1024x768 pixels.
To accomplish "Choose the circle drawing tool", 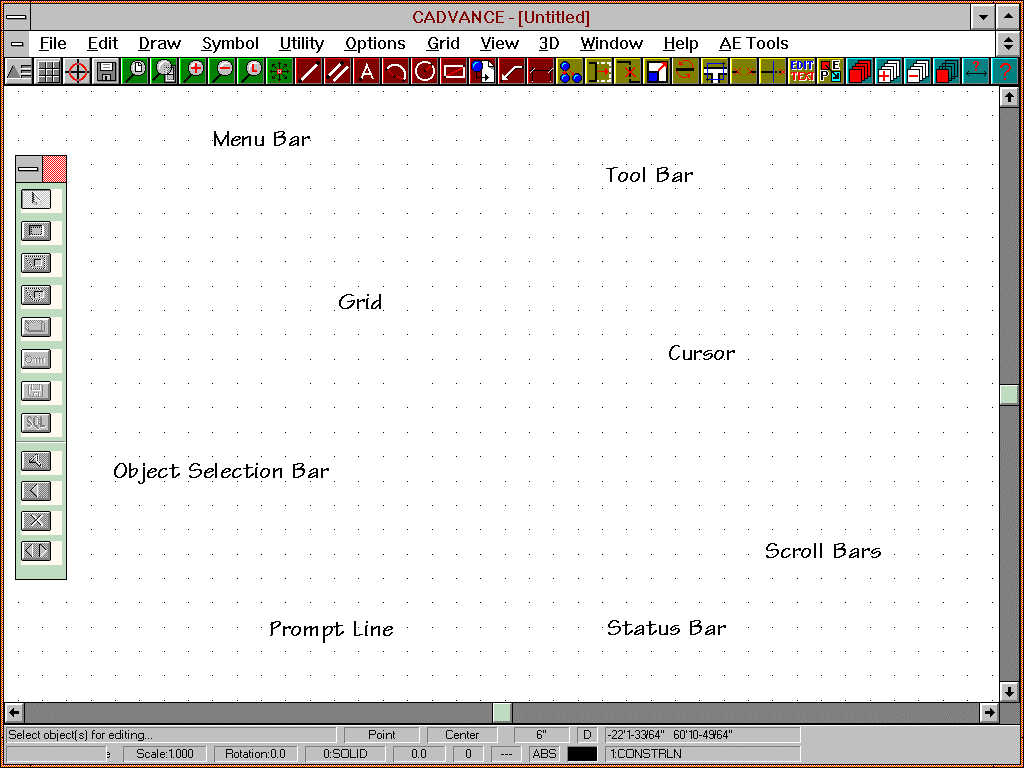I will coord(425,71).
